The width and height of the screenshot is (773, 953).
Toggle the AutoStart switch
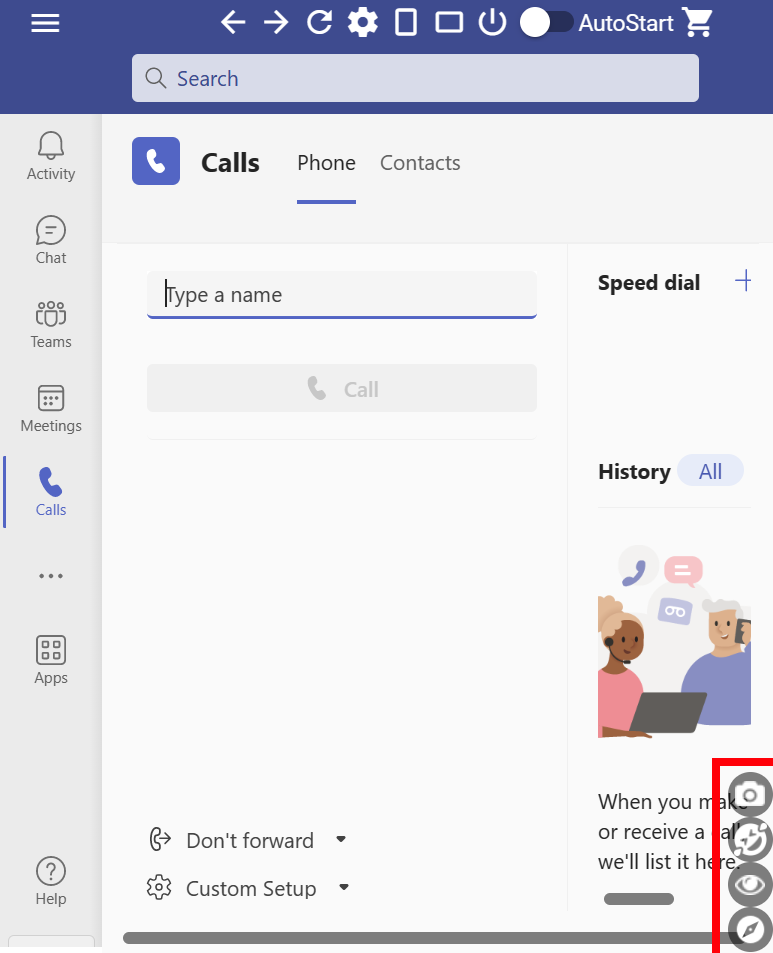coord(547,22)
